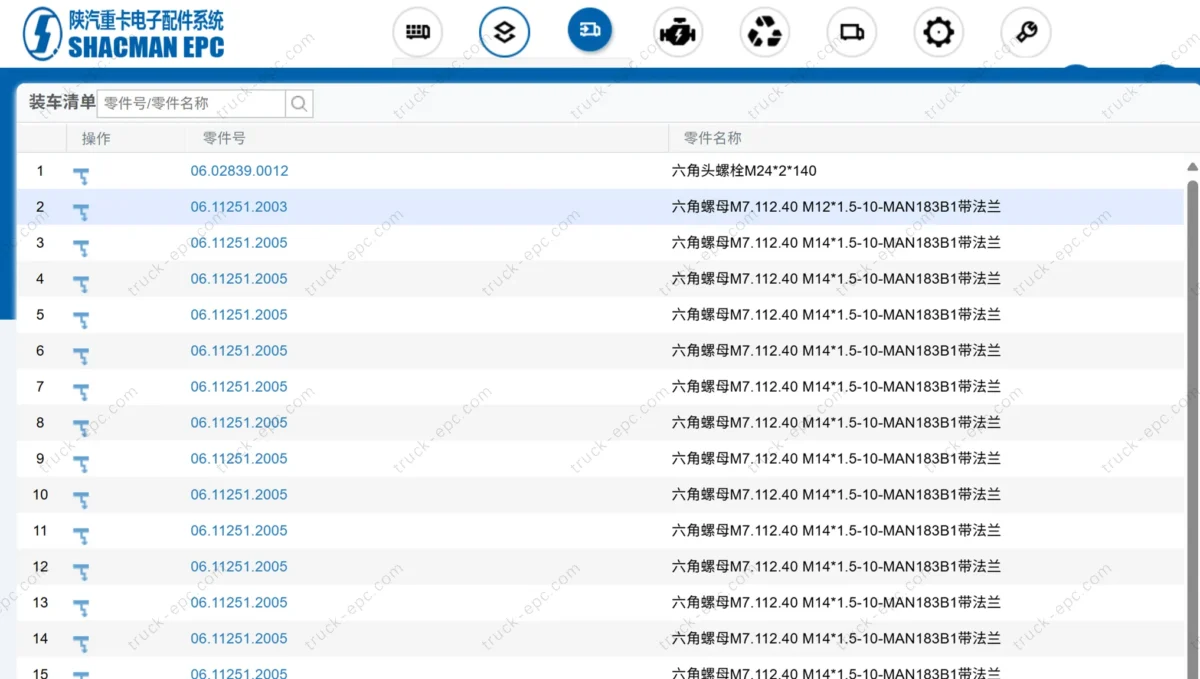Focus the 零件号/零件名称 search input
1200x679 pixels.
click(x=191, y=103)
